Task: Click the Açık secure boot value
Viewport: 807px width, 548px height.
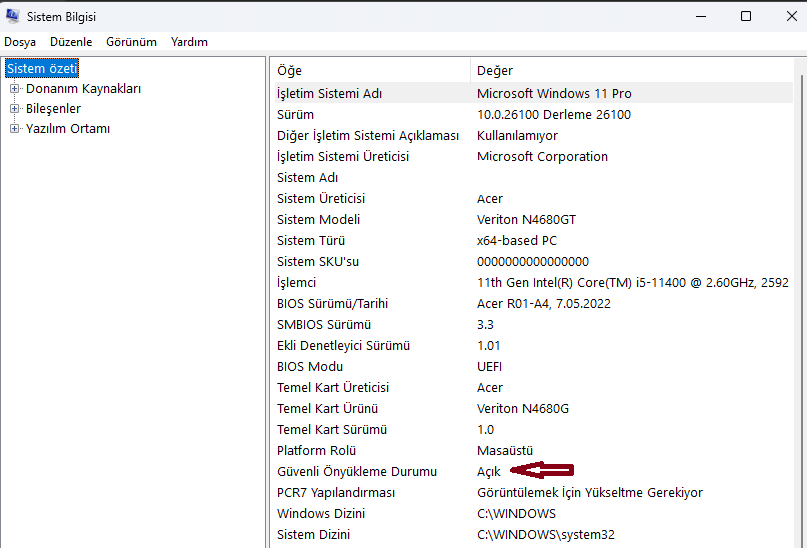Action: (488, 472)
